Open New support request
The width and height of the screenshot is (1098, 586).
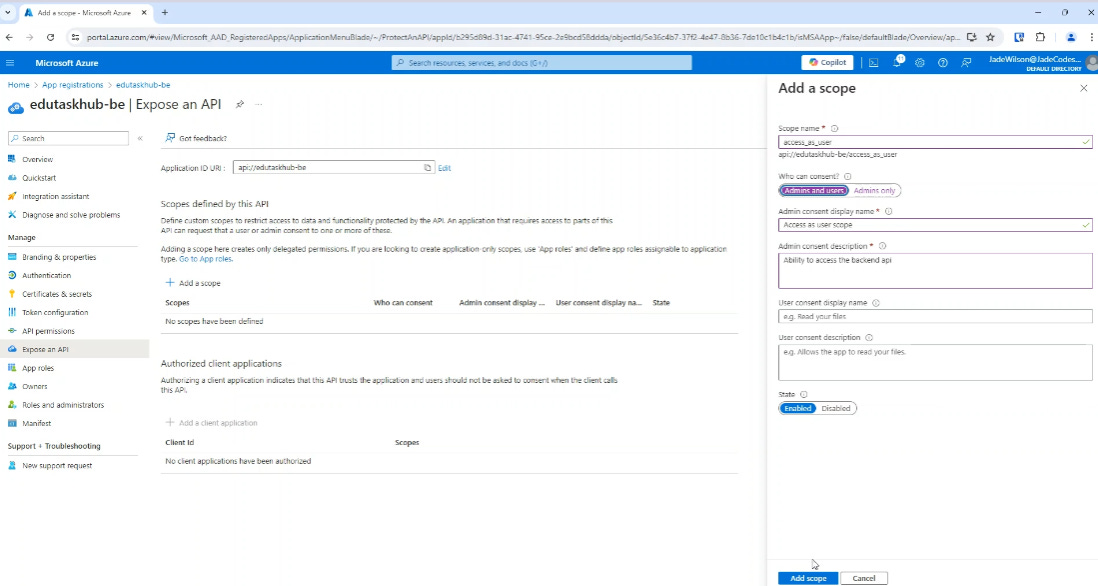point(57,466)
